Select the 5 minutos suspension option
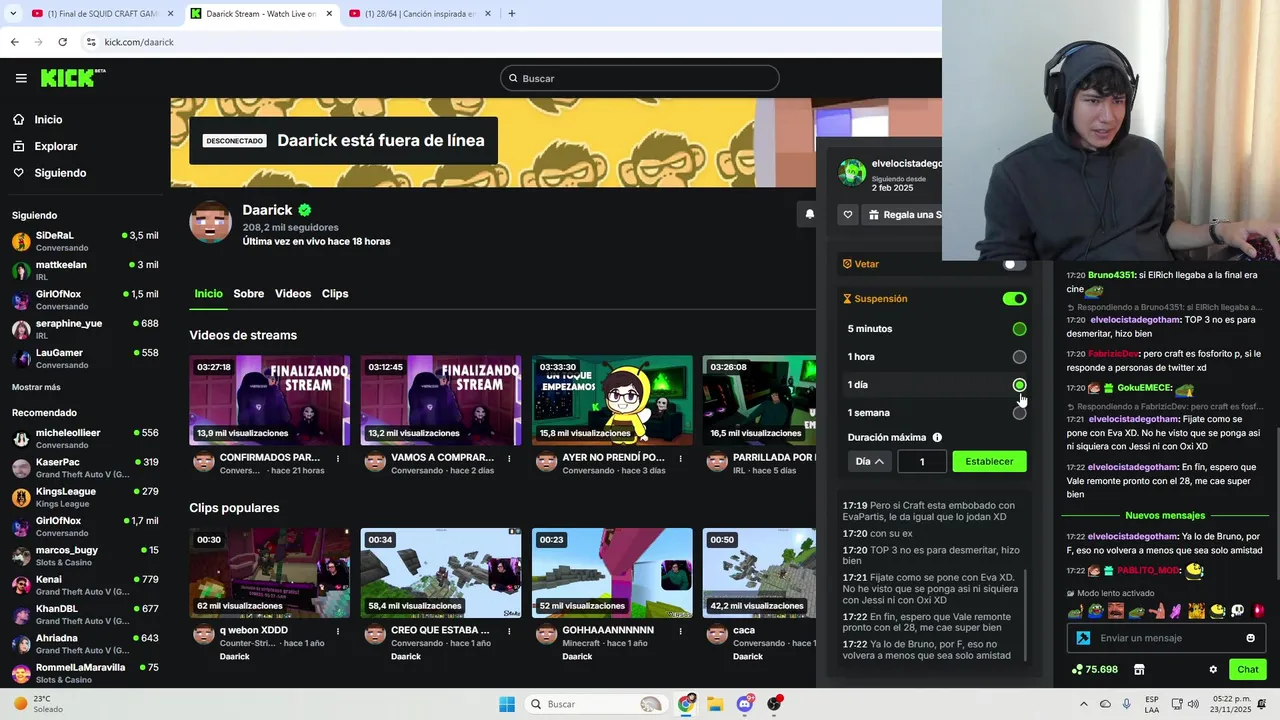Screen dimensions: 1280x720 (1019, 329)
